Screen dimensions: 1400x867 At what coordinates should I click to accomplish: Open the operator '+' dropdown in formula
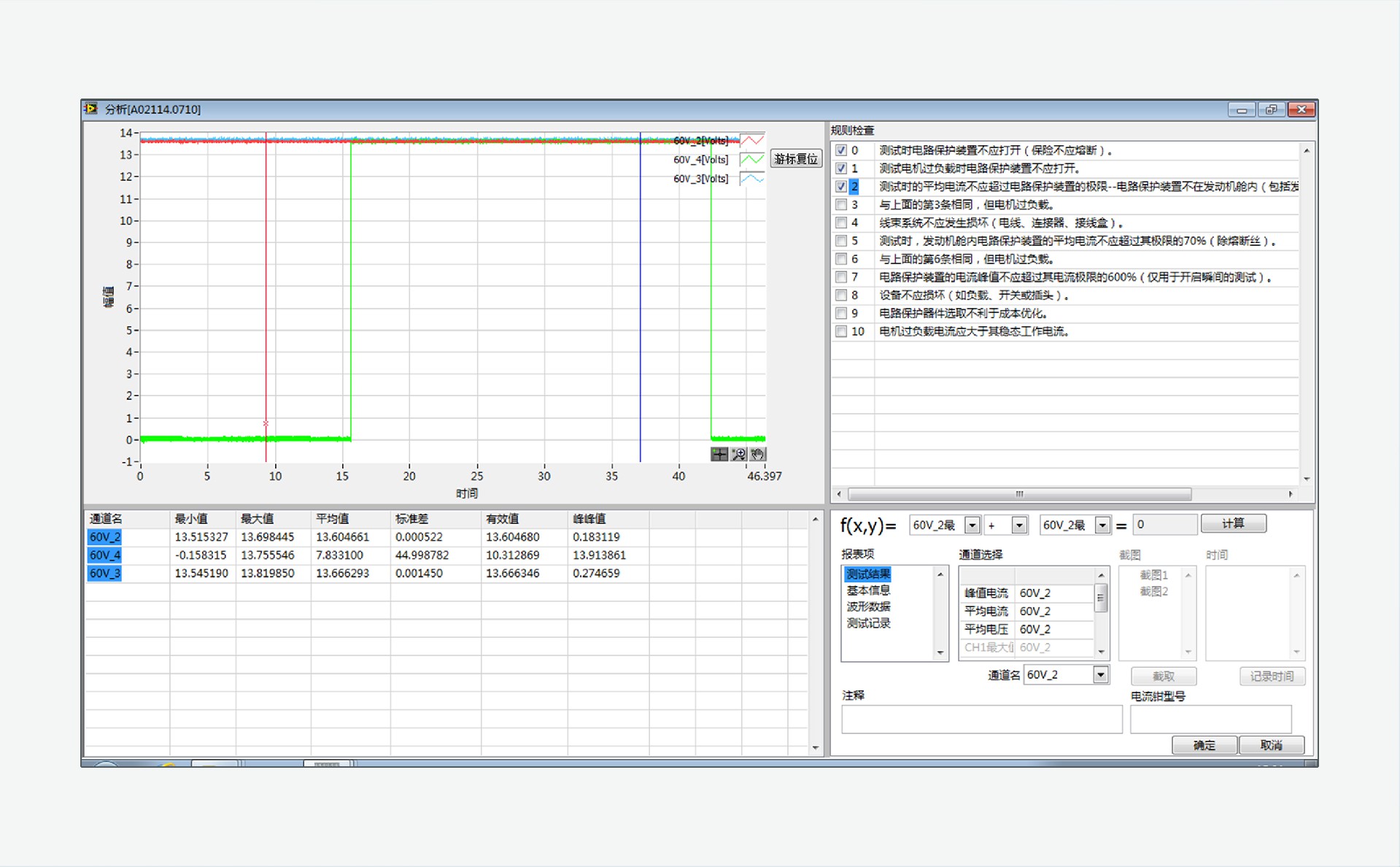click(x=1018, y=525)
